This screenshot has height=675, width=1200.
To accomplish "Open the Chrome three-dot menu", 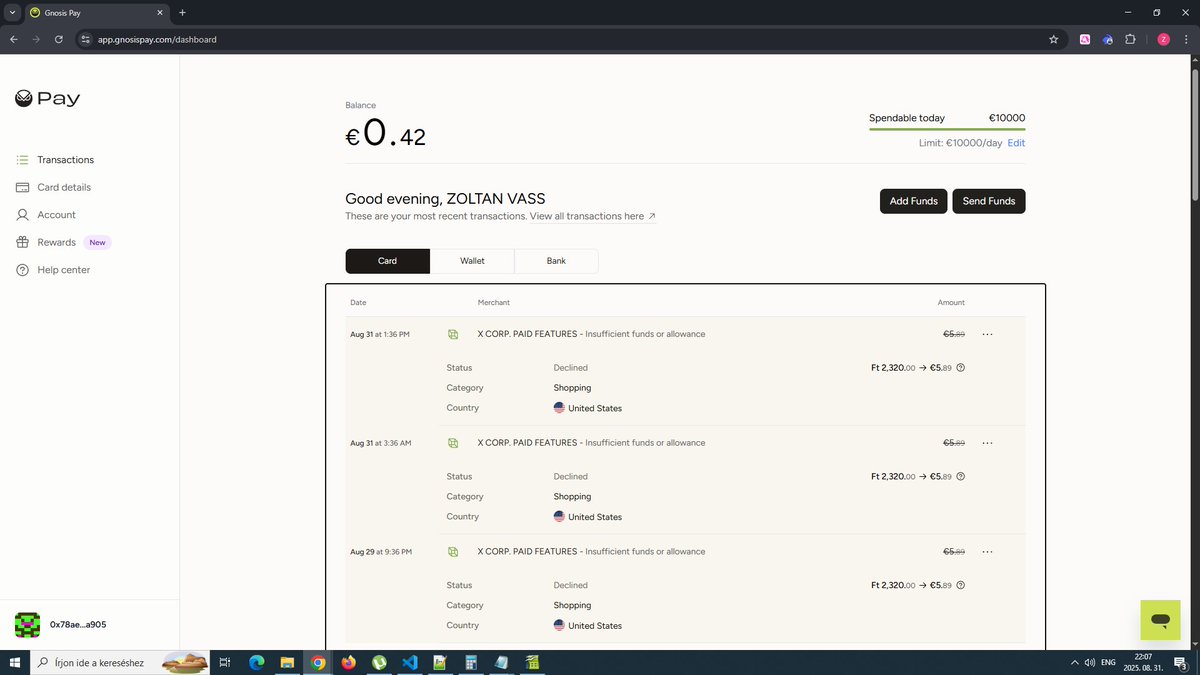I will point(1185,39).
